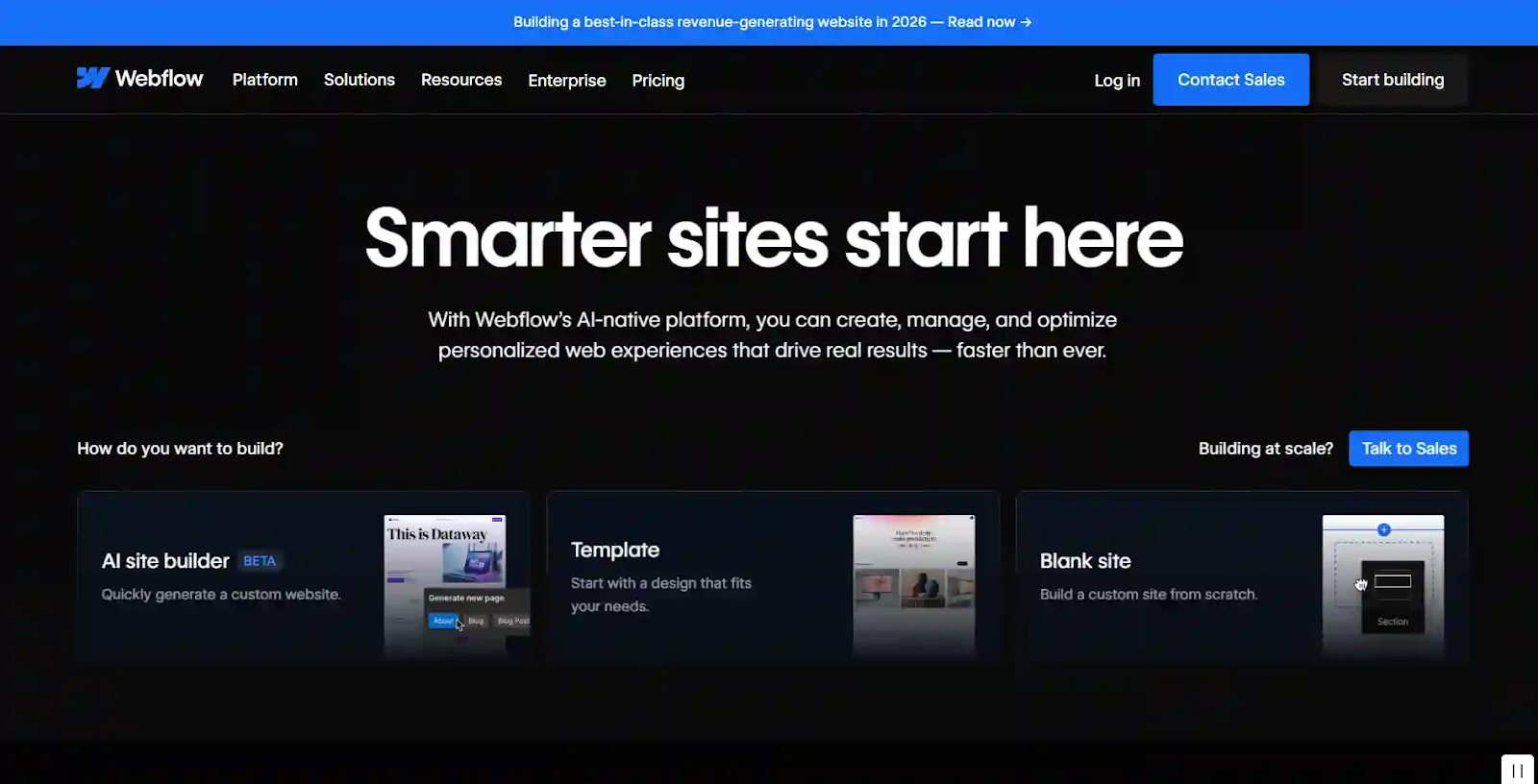Click the Blank site preview thumbnail
The image size is (1538, 784).
pos(1383,586)
